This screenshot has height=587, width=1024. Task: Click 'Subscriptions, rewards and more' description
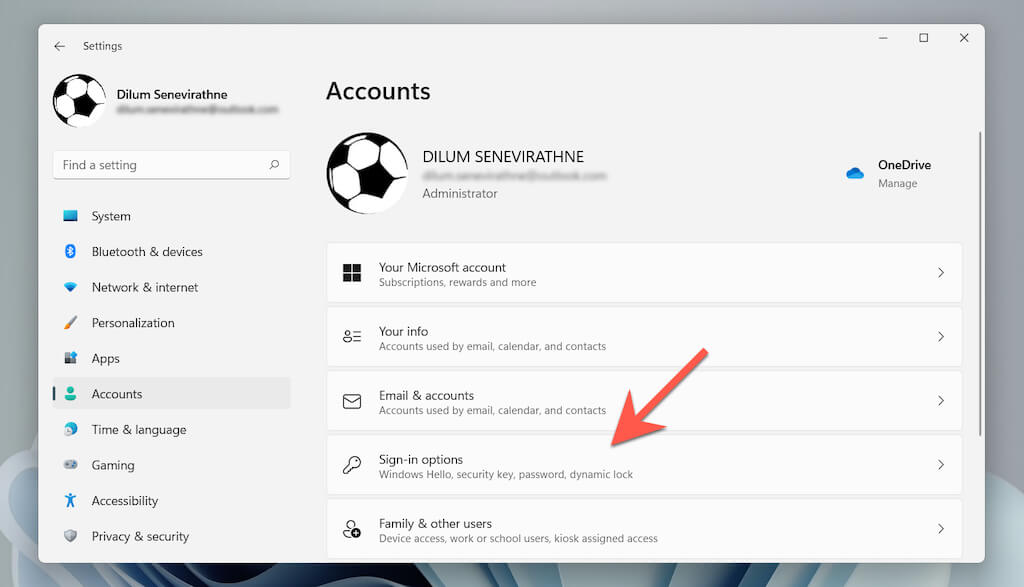[x=457, y=282]
